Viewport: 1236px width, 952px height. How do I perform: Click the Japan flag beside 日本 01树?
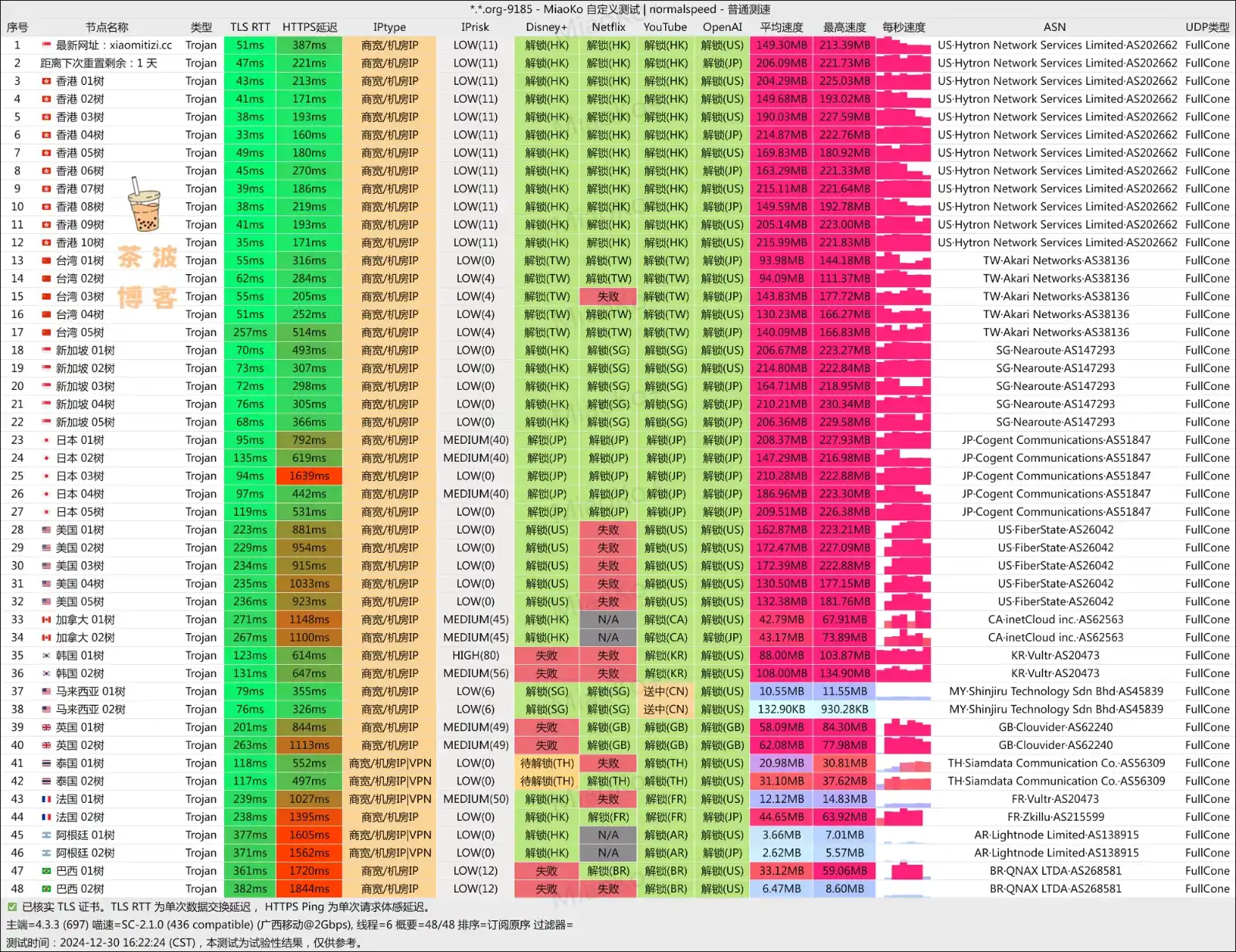(x=46, y=440)
